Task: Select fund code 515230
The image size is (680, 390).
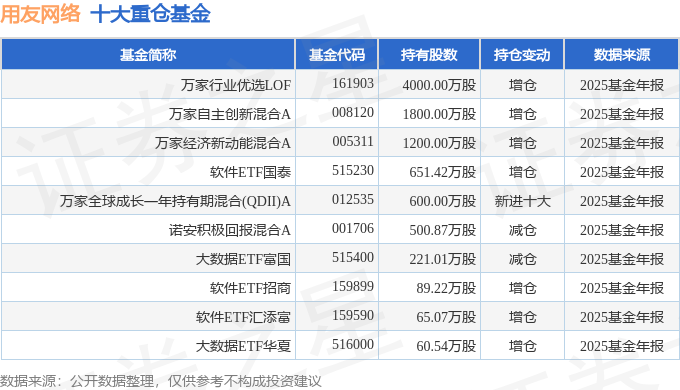Action: (353, 170)
